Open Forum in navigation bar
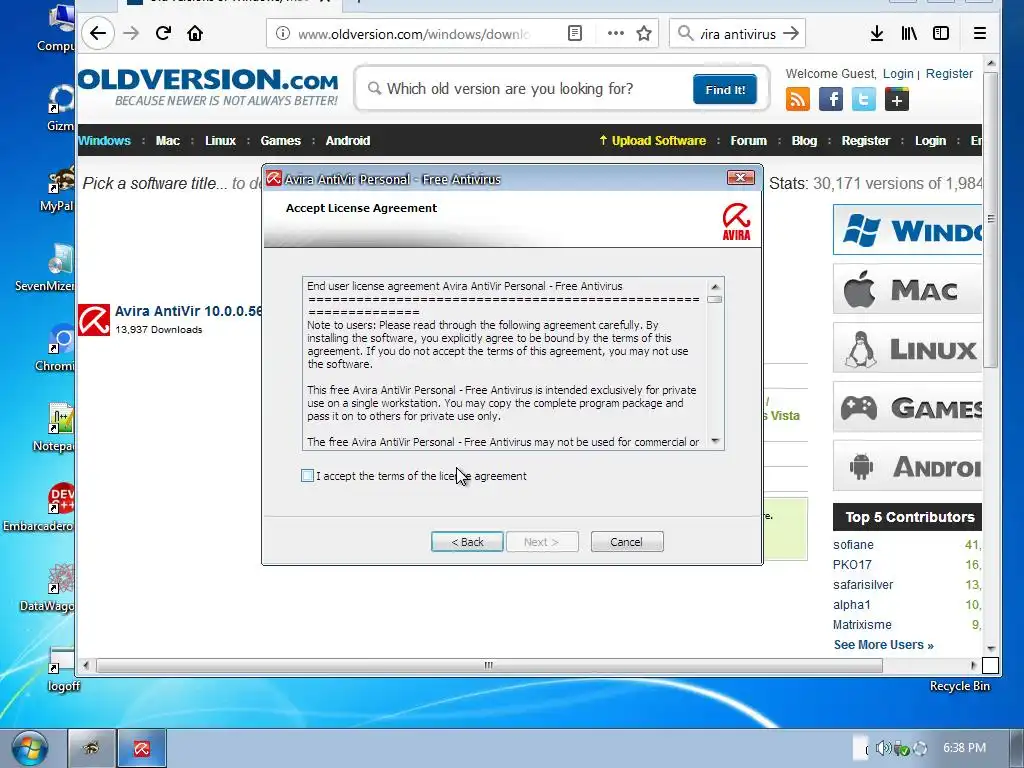This screenshot has height=768, width=1024. point(748,140)
